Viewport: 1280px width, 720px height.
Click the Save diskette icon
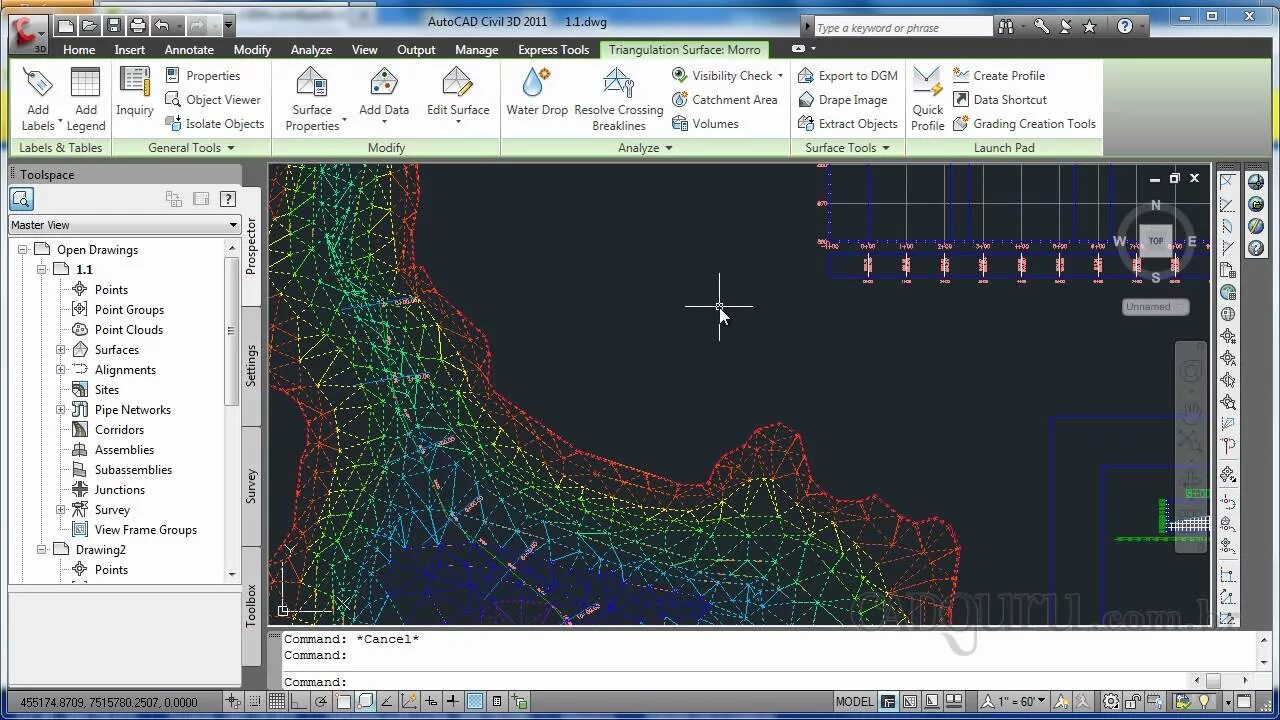[x=114, y=25]
